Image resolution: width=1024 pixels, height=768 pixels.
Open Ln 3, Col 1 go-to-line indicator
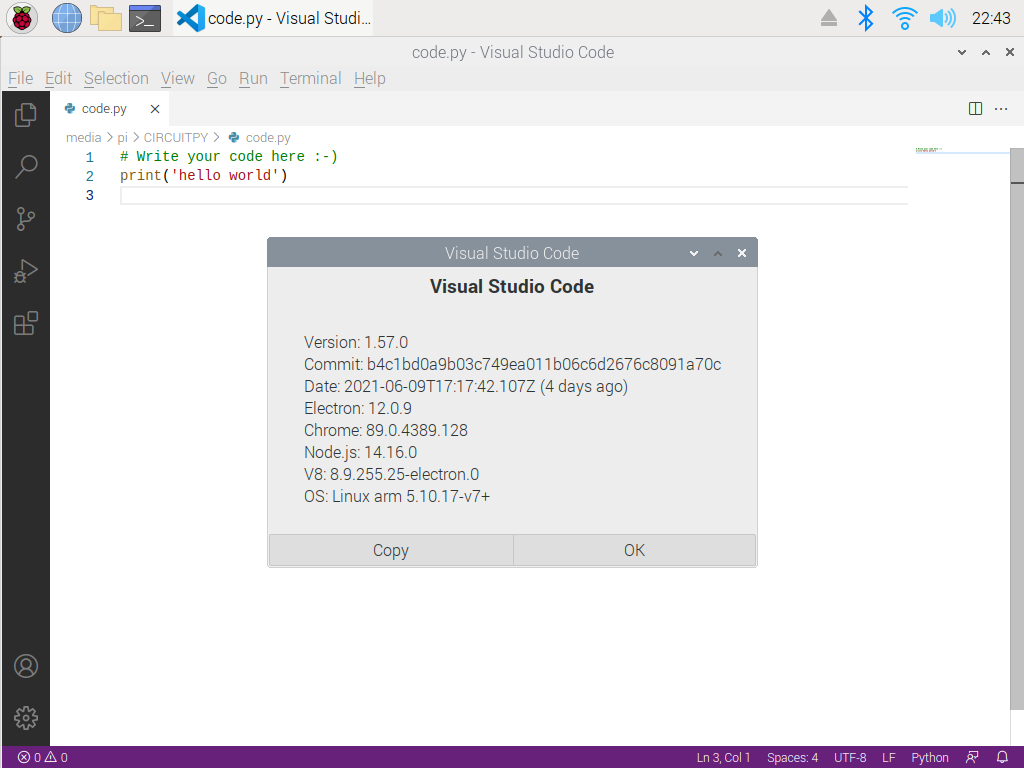click(x=723, y=758)
